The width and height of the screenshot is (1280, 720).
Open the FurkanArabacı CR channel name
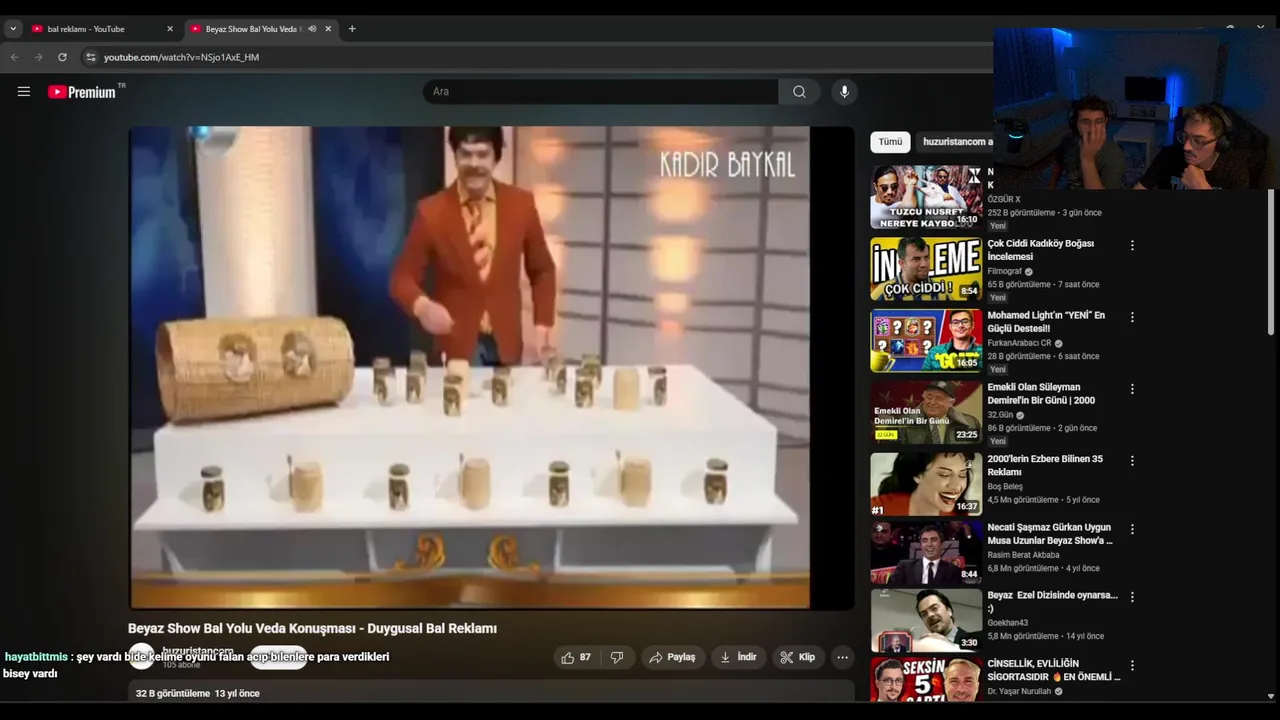pos(1019,344)
